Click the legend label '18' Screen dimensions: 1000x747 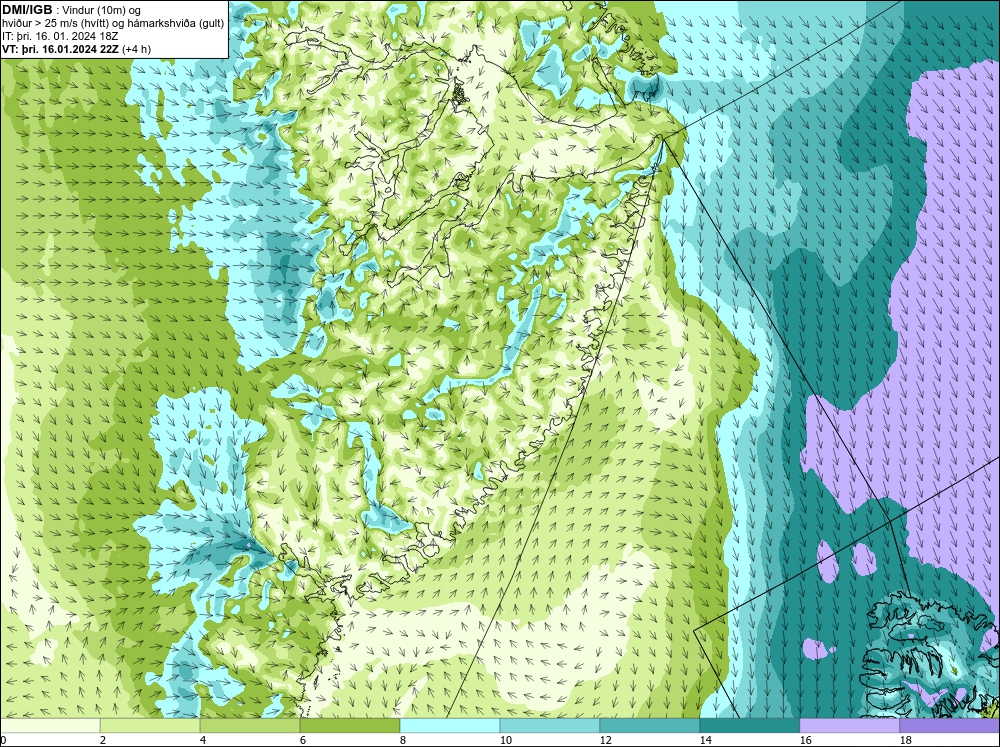906,740
